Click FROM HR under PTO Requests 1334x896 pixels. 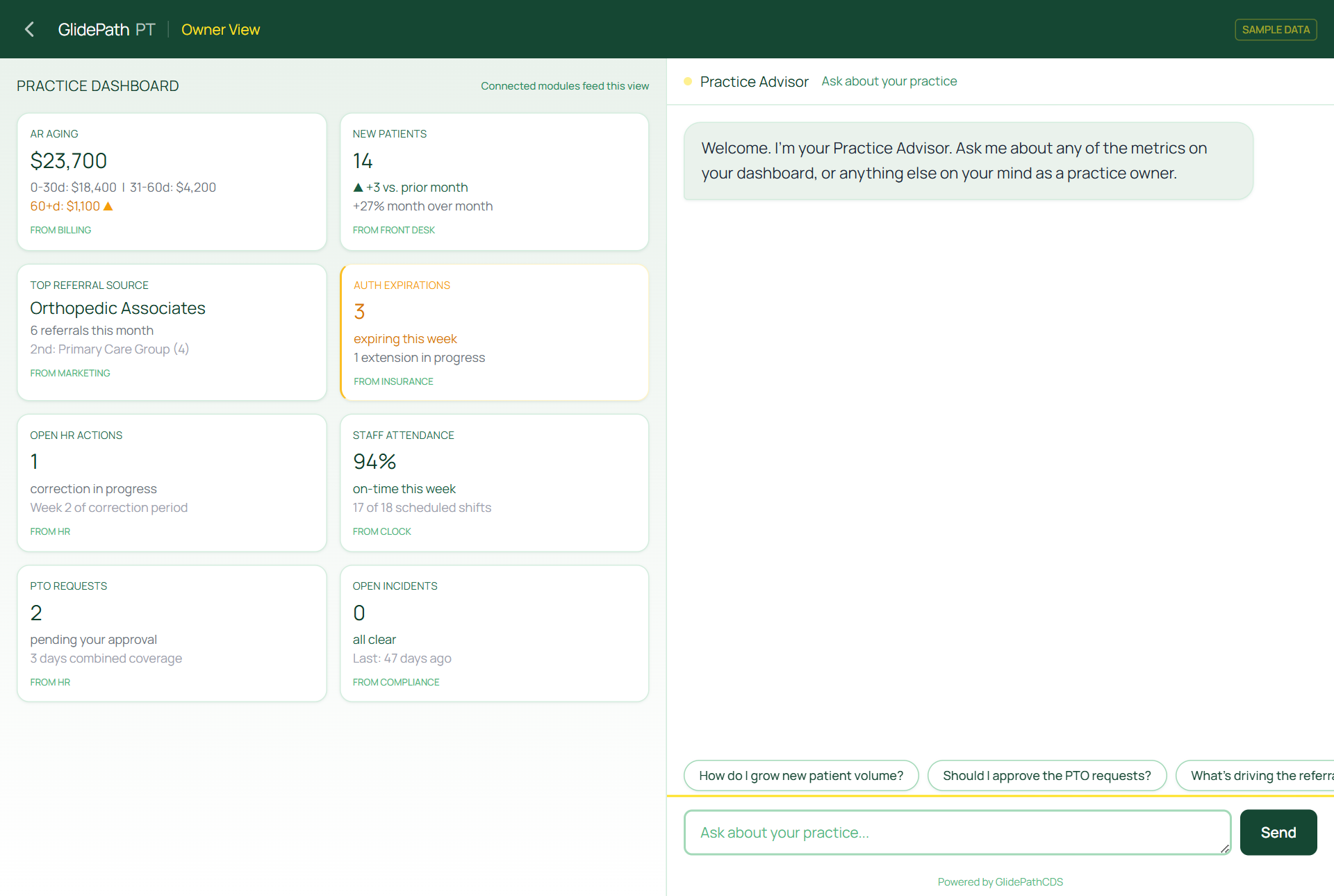(50, 682)
